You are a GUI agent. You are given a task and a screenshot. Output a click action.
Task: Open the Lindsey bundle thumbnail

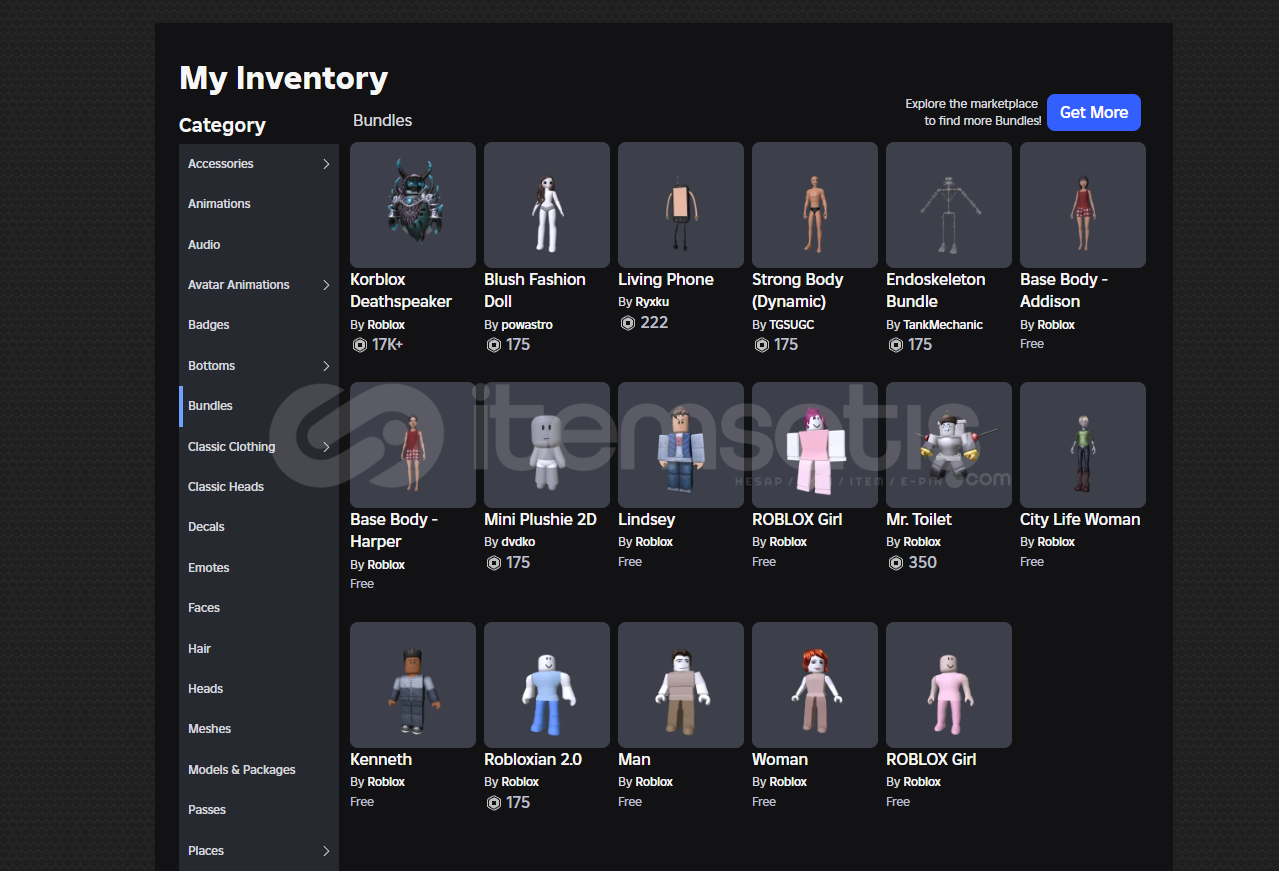(681, 445)
